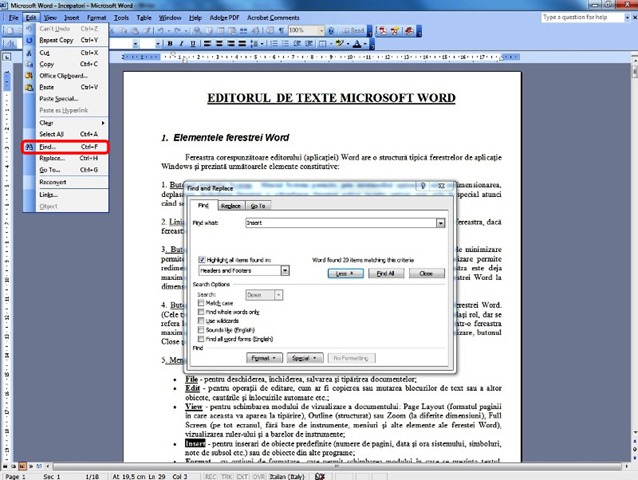
Task: Enable the Match case checkbox
Action: click(201, 303)
